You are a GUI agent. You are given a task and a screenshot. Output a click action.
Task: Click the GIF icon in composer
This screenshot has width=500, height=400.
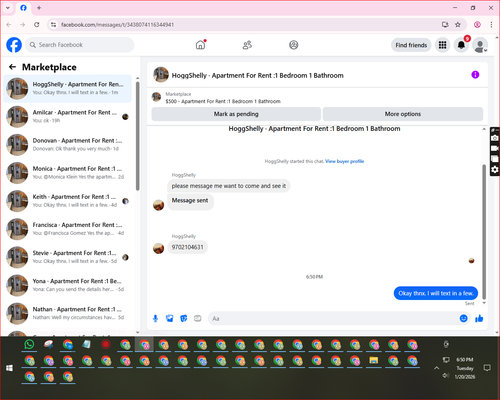[198, 319]
